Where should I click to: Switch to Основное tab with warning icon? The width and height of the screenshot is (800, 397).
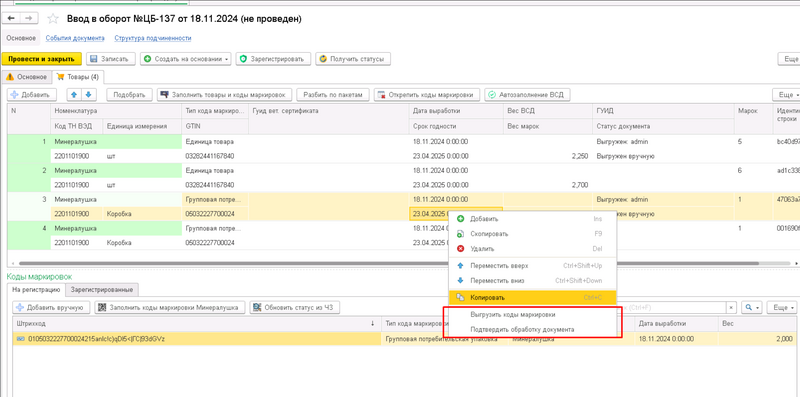(27, 77)
